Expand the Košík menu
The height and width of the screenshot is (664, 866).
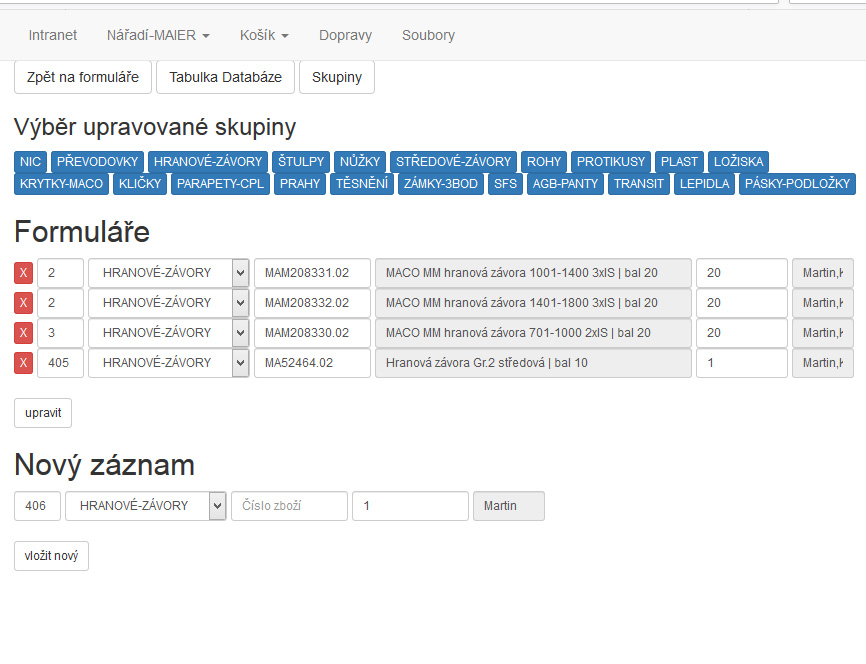[x=264, y=35]
